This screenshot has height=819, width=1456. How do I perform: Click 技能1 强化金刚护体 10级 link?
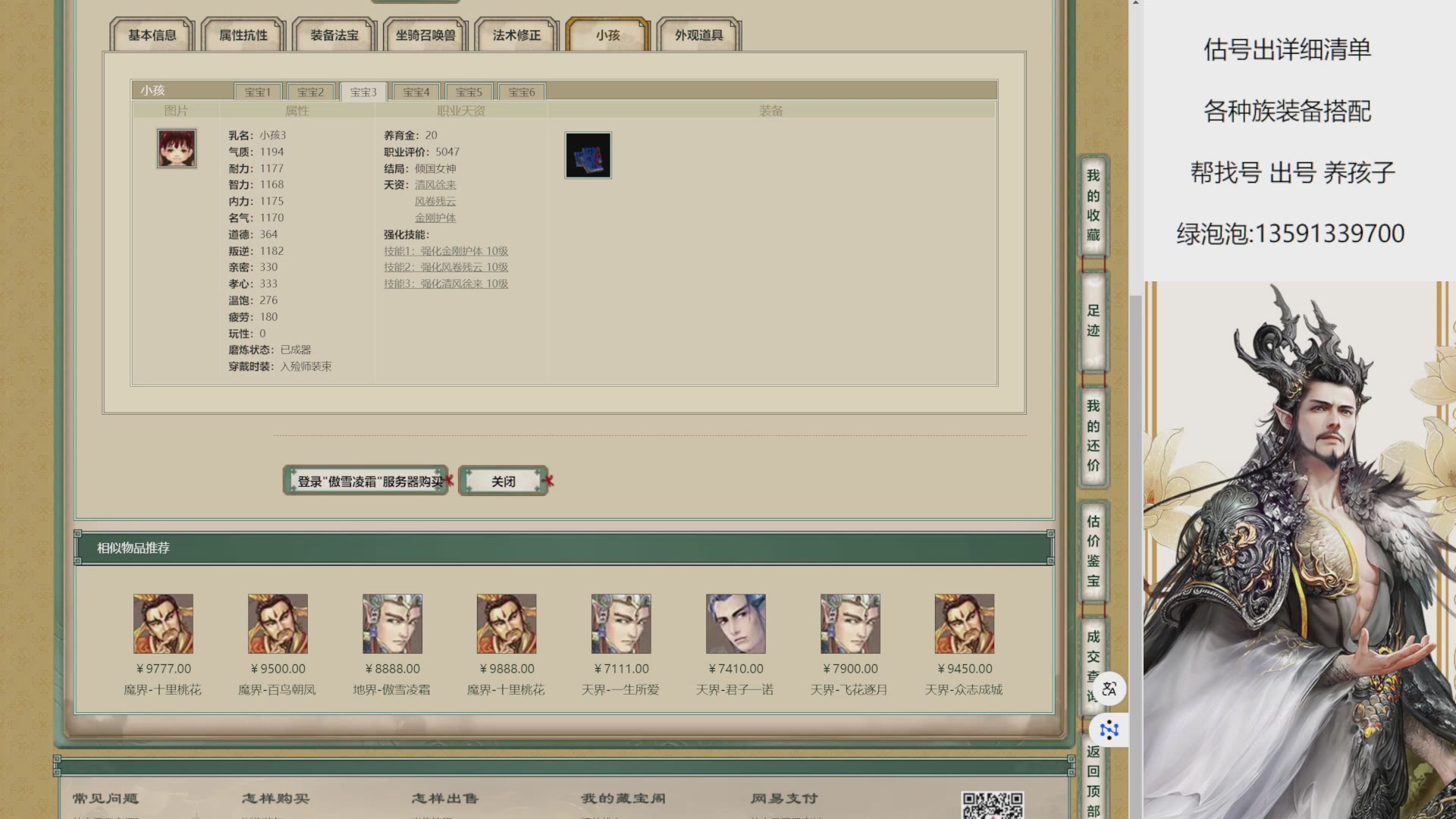[446, 251]
